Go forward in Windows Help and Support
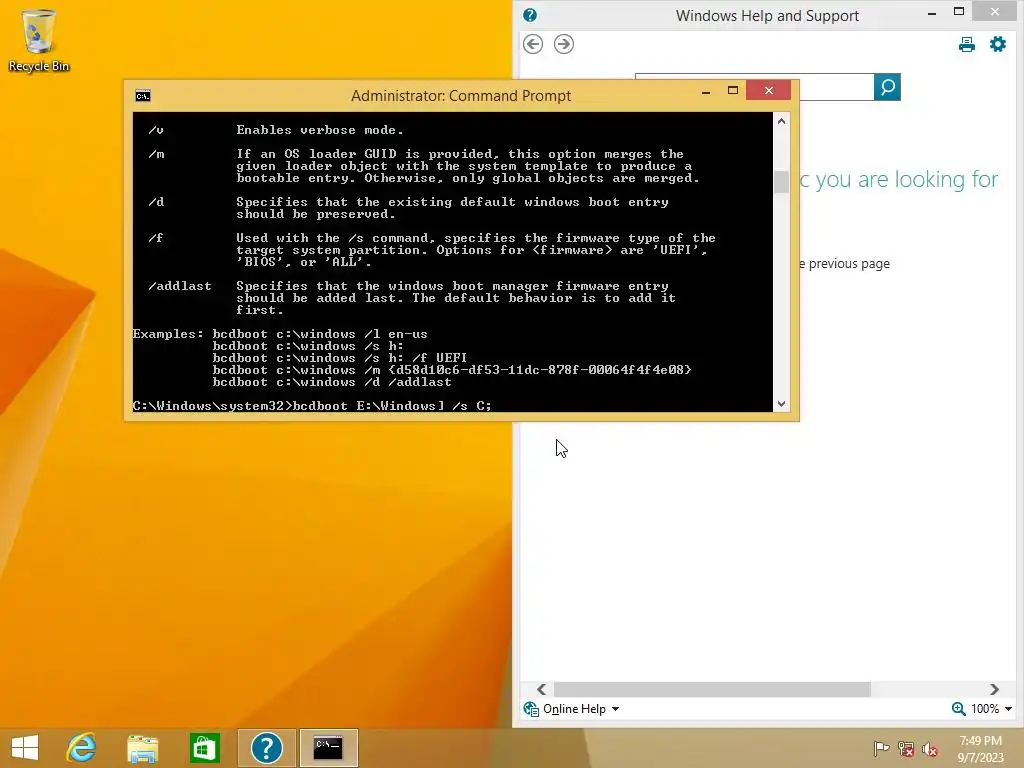Viewport: 1024px width, 768px height. tap(564, 44)
